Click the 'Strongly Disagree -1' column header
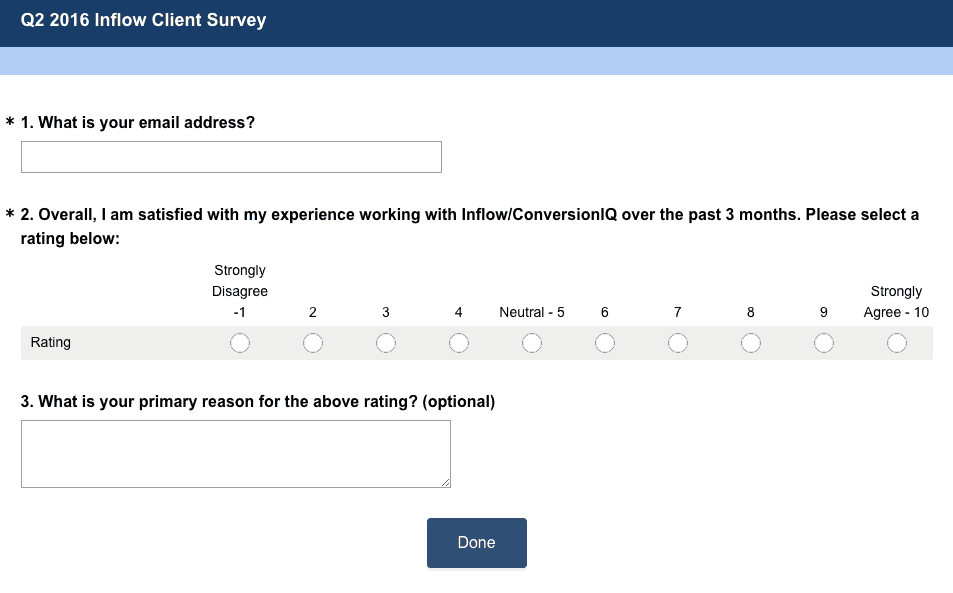Screen dimensions: 953x593 coord(239,291)
